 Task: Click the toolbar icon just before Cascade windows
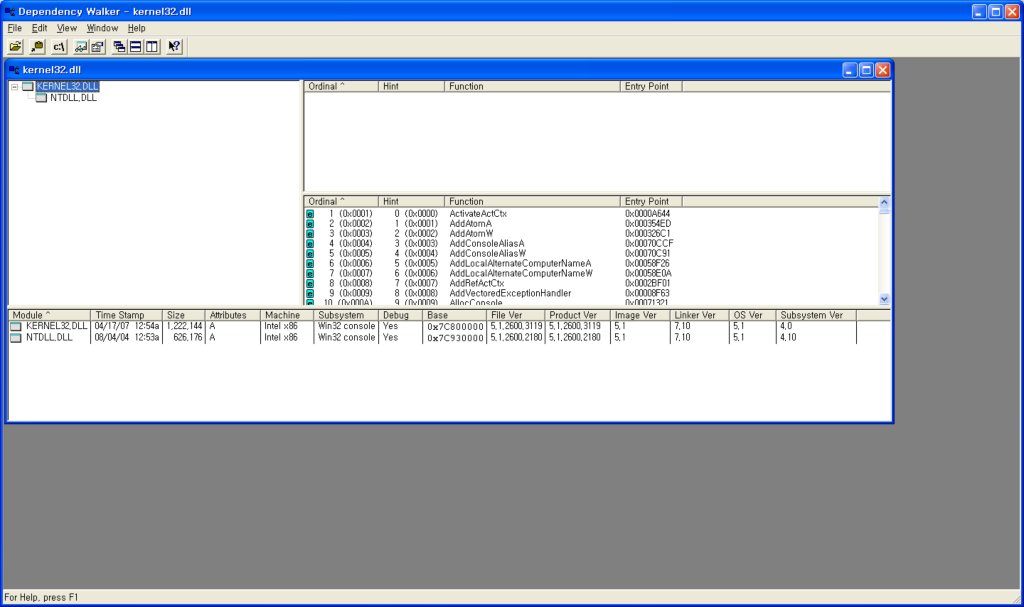tap(97, 46)
